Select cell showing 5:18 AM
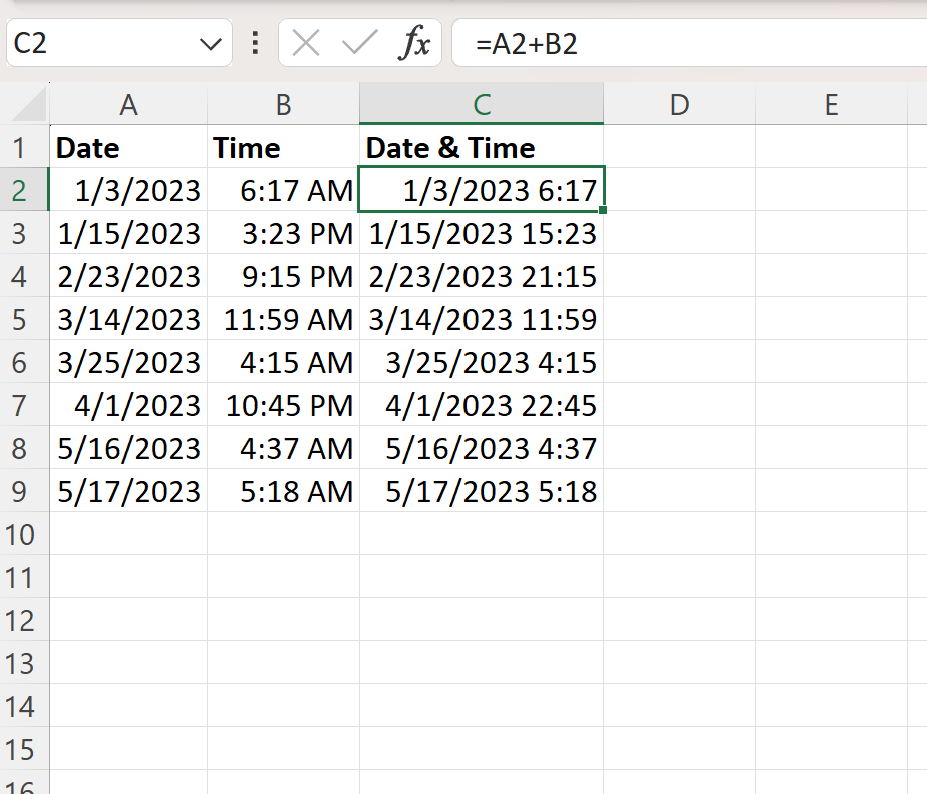The height and width of the screenshot is (794, 927). [283, 491]
